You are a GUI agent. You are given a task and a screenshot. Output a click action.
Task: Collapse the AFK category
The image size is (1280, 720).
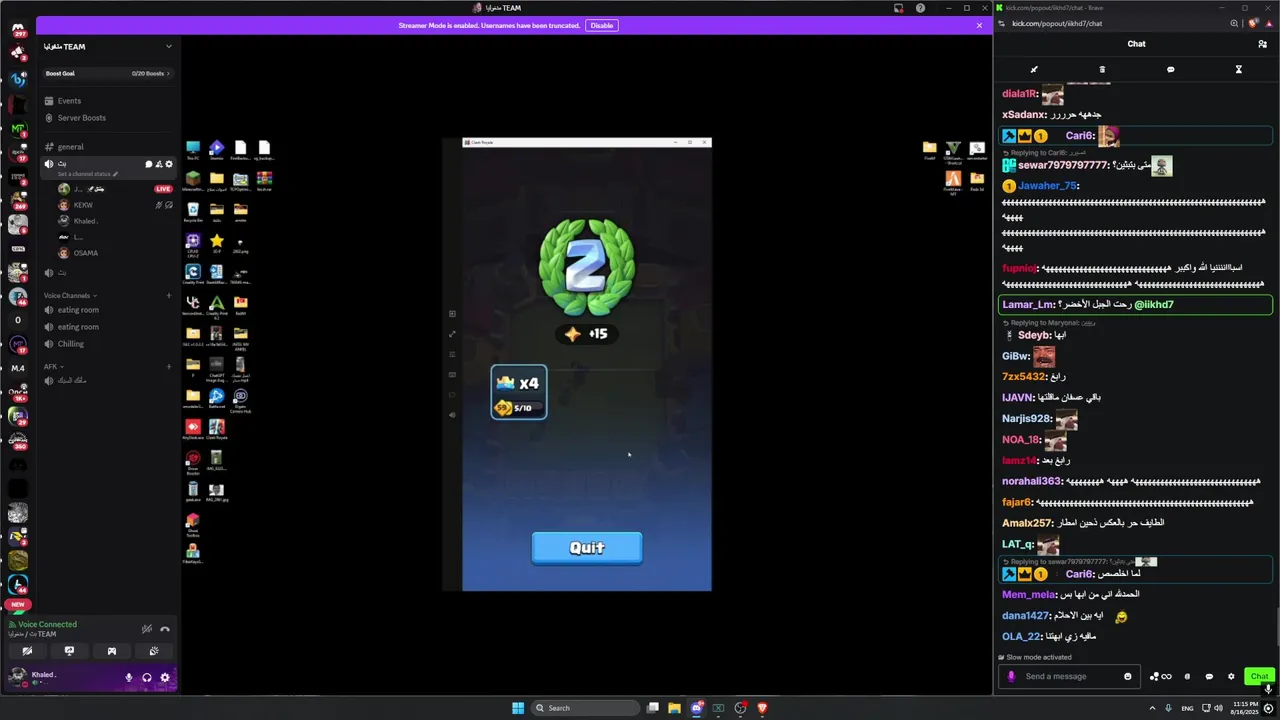coord(53,366)
